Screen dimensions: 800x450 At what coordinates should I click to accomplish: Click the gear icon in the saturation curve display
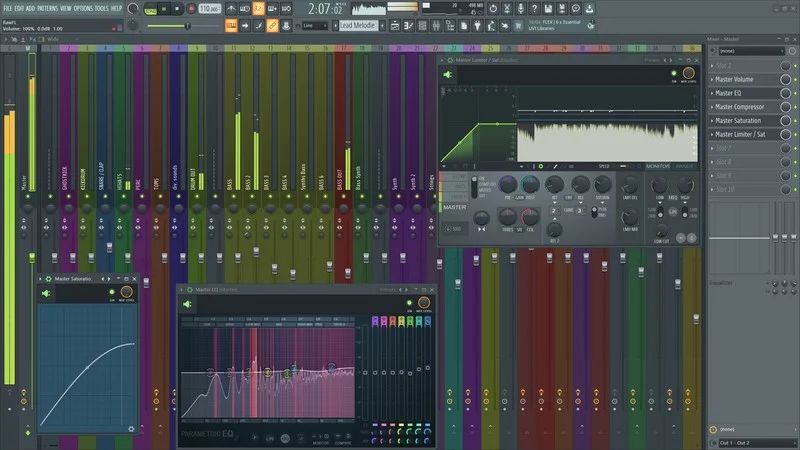(x=131, y=429)
